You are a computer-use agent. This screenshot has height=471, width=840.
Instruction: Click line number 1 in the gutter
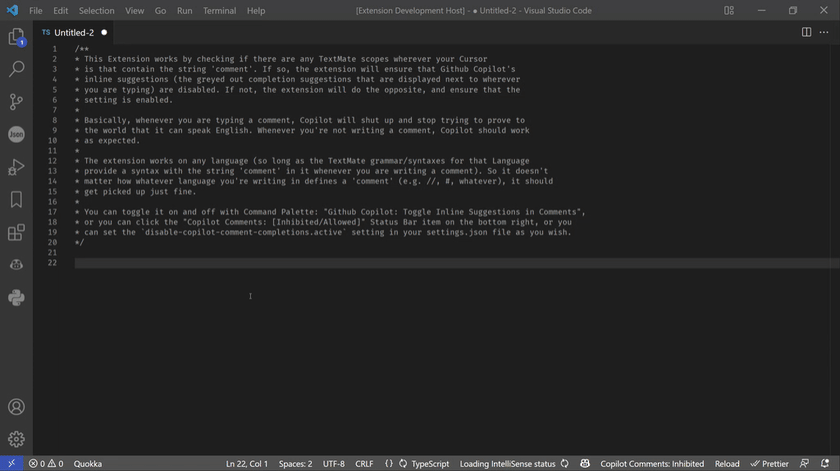[55, 49]
